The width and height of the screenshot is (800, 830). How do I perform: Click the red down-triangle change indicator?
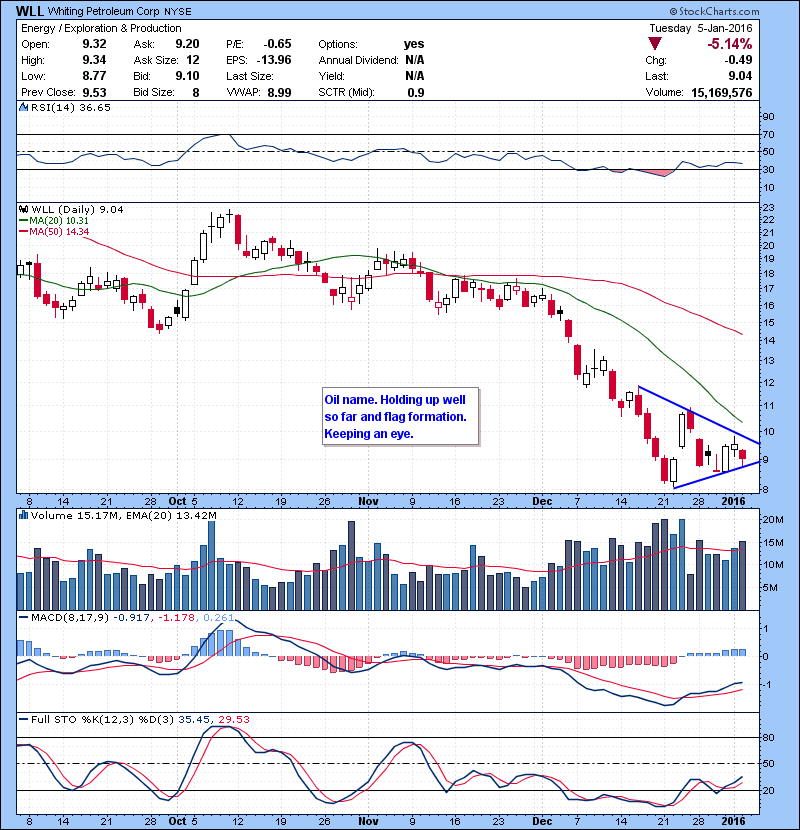click(655, 44)
